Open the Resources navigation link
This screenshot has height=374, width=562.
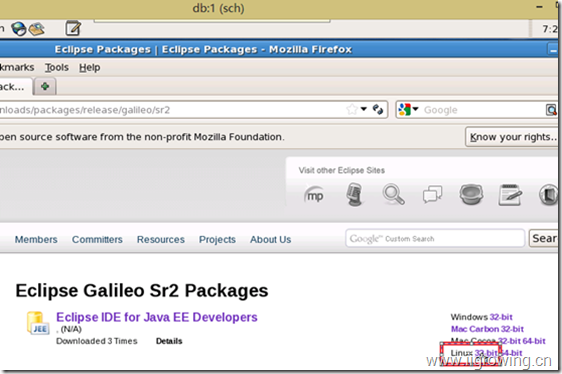coord(161,239)
